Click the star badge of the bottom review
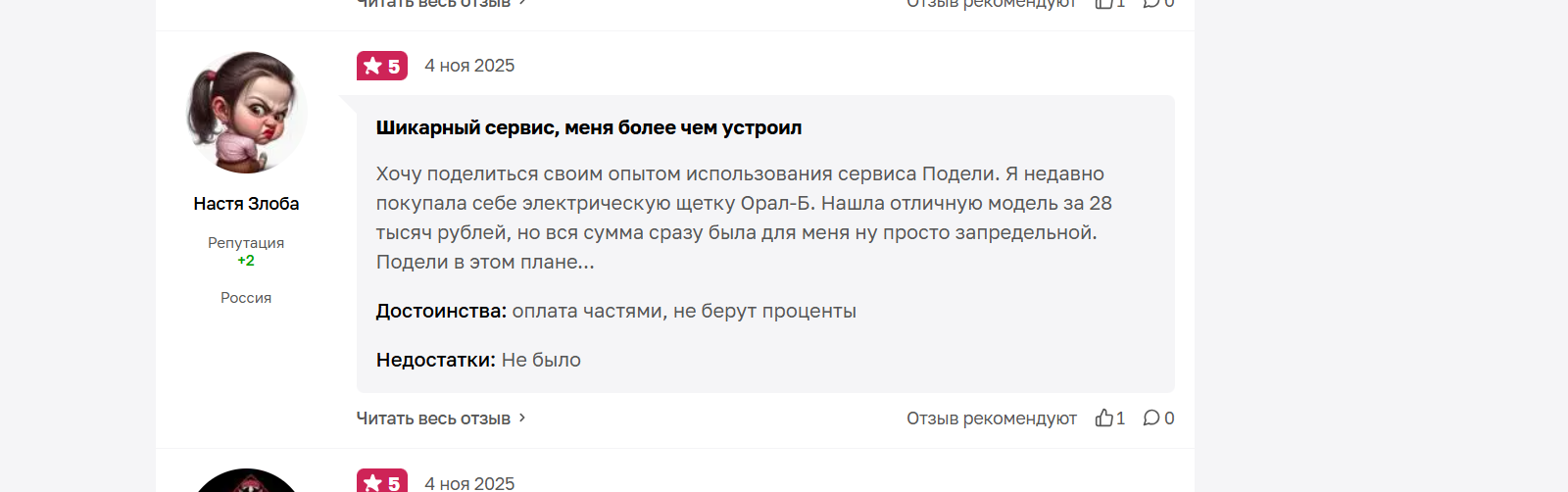 [x=382, y=482]
